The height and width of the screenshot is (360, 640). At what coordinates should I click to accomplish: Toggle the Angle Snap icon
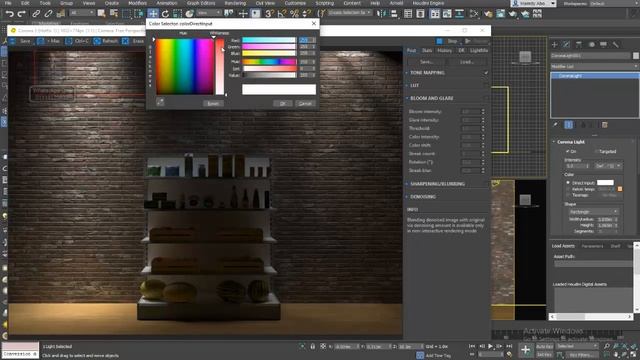pyautogui.click(x=282, y=13)
